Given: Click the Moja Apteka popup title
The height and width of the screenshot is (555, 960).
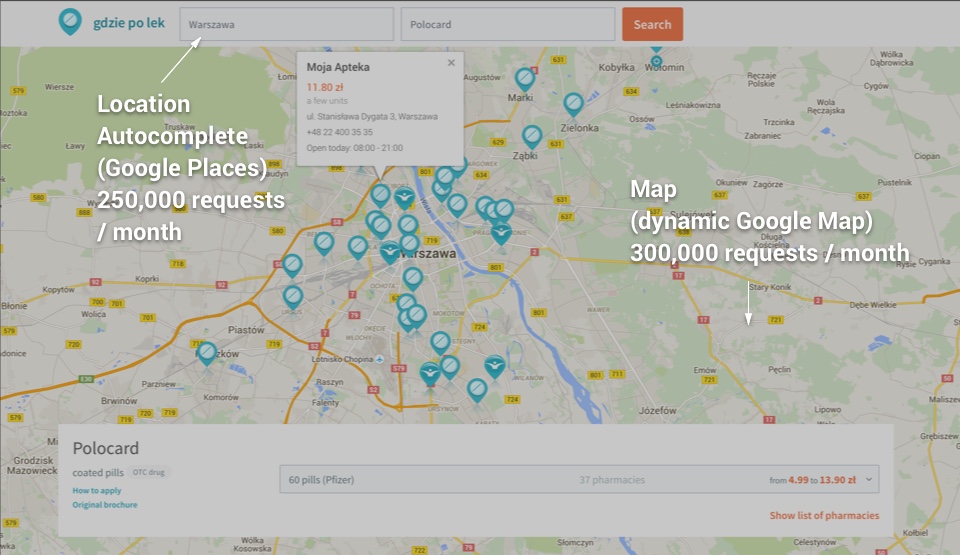Looking at the screenshot, I should [338, 67].
